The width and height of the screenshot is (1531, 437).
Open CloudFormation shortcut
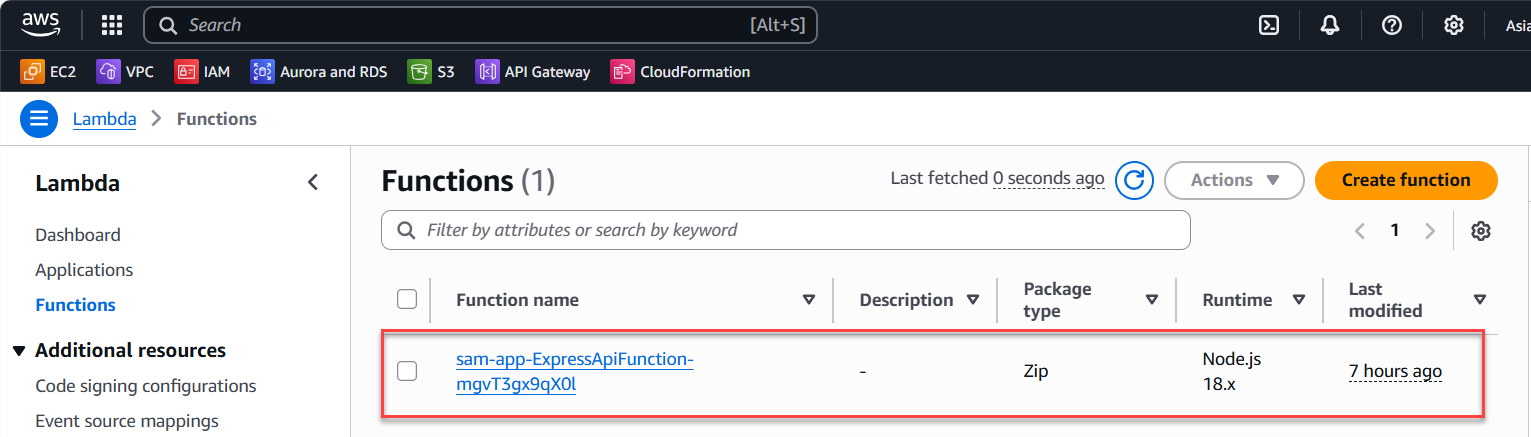tap(680, 72)
